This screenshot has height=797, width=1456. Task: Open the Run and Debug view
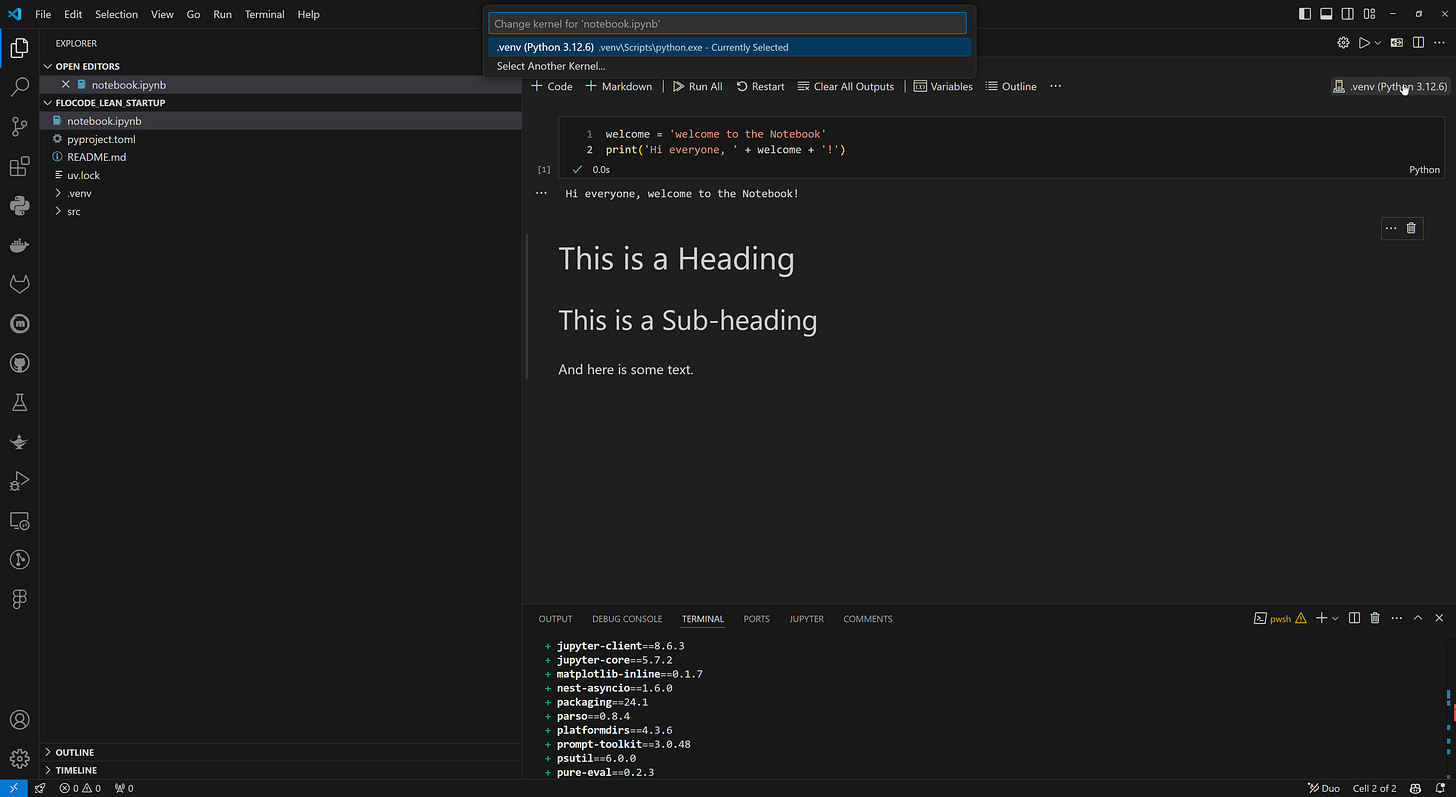19,481
